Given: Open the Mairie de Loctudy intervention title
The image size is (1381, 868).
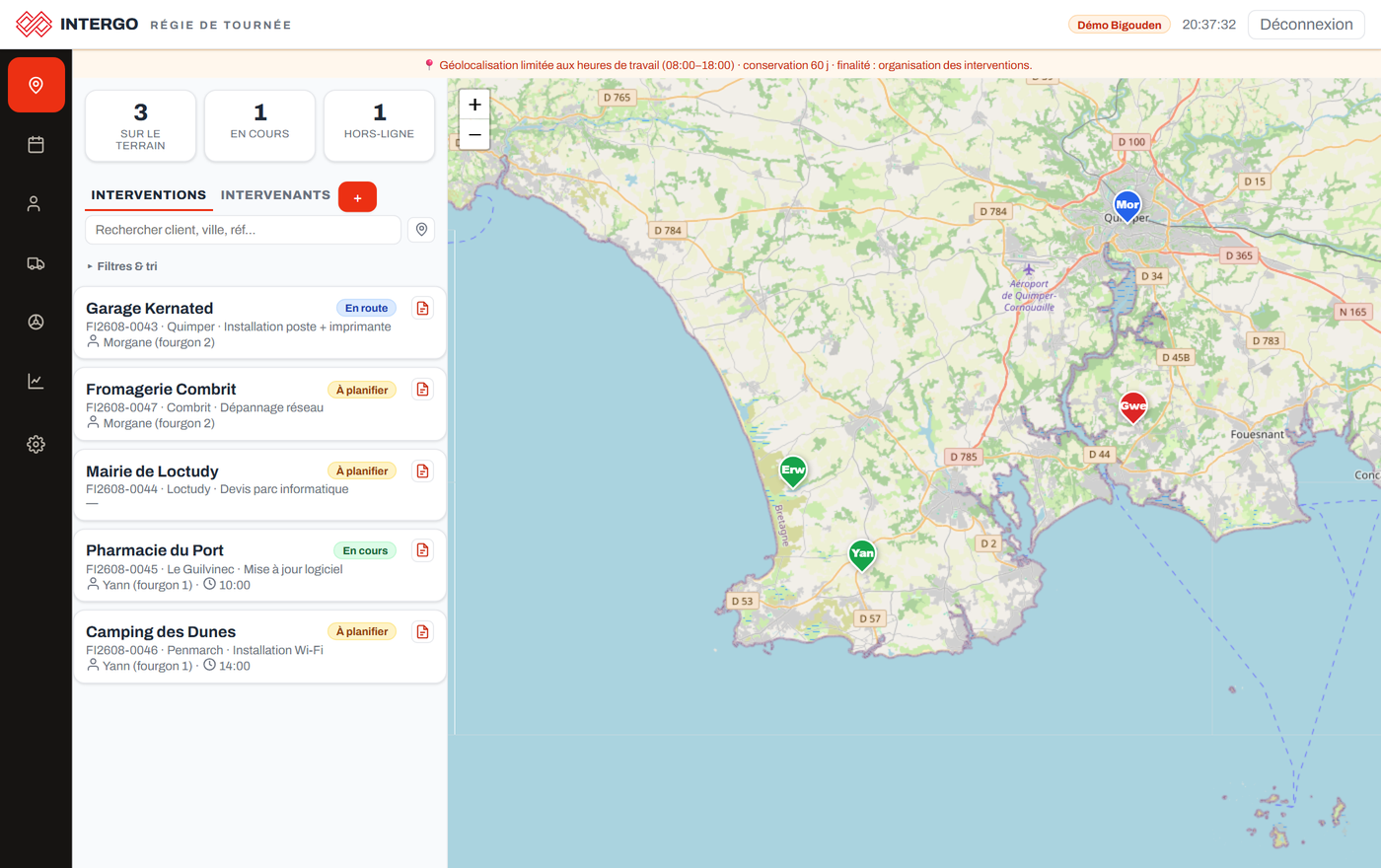Looking at the screenshot, I should (152, 471).
